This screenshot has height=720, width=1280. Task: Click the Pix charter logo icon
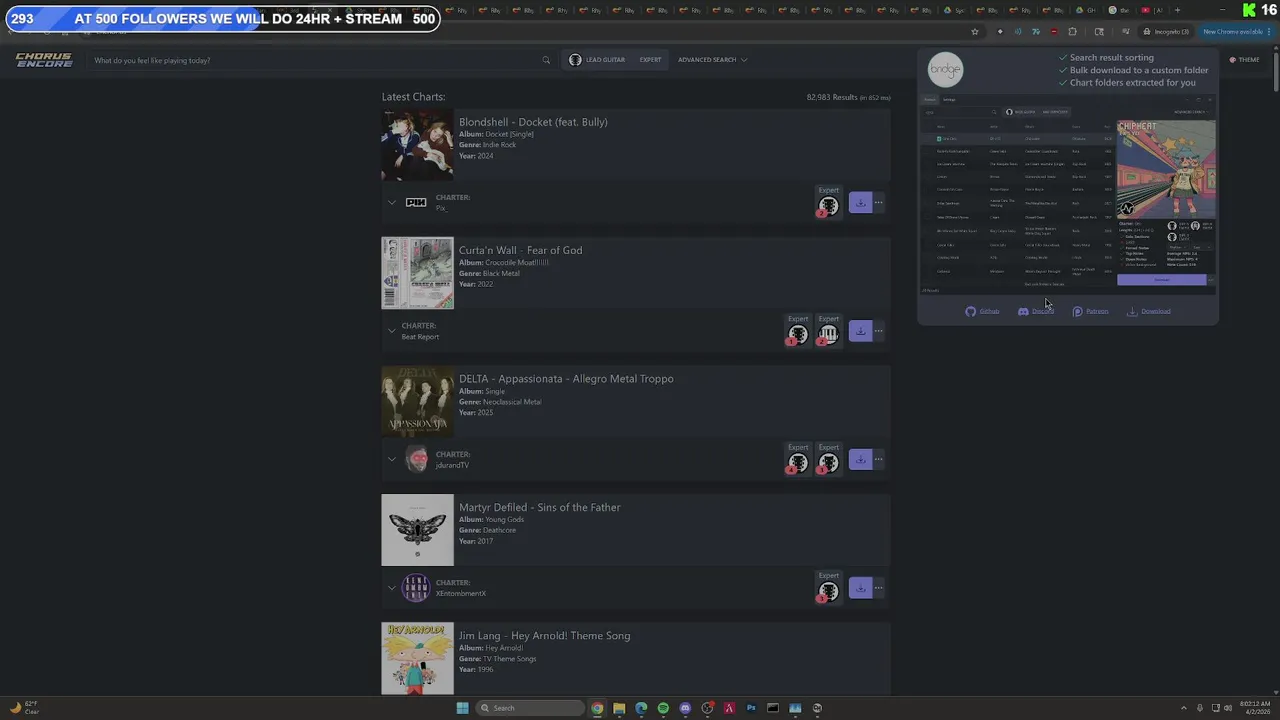[416, 202]
